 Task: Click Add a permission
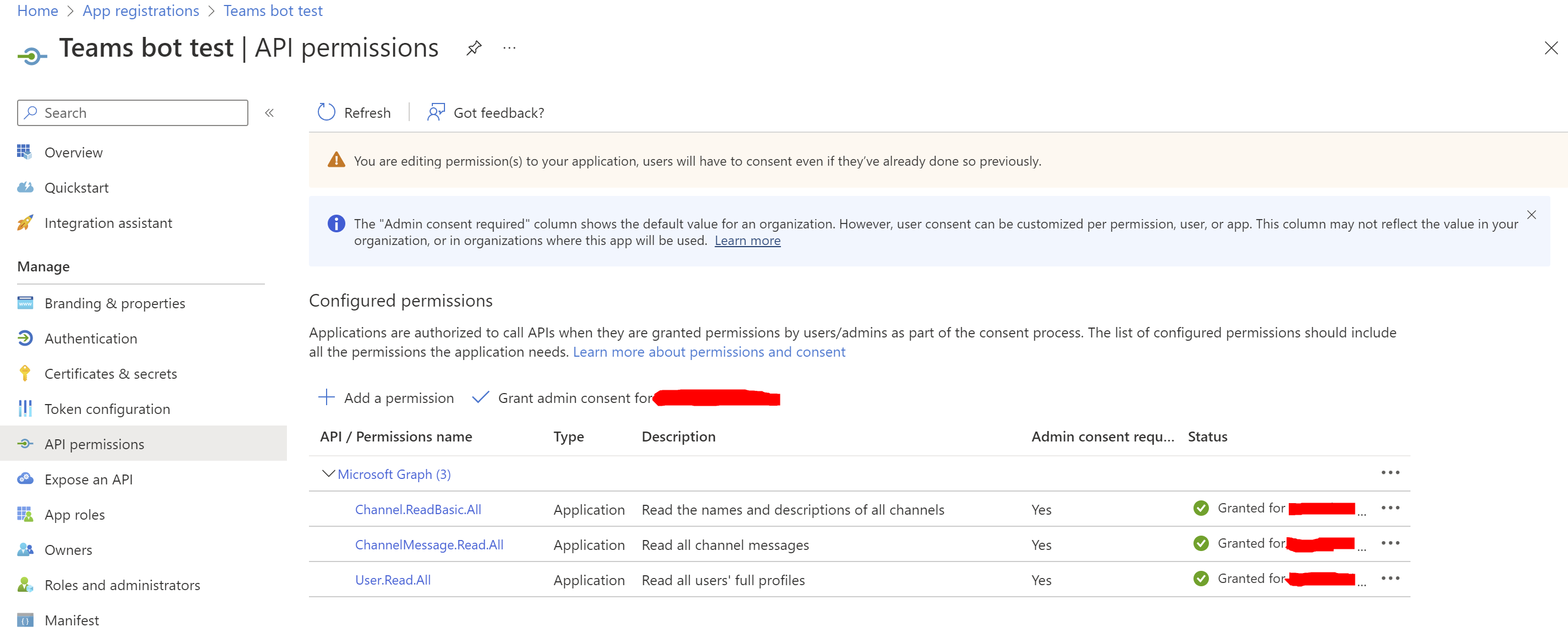pos(386,398)
